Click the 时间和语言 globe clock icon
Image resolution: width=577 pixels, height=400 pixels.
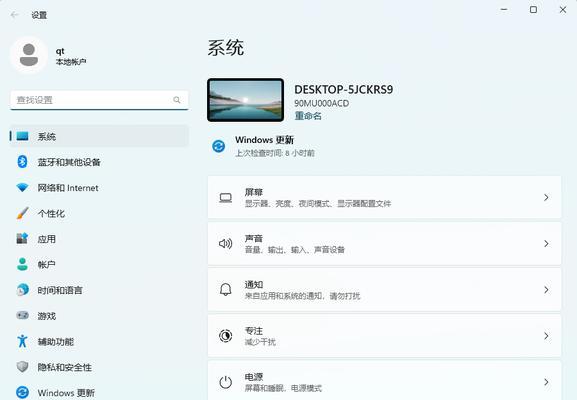pos(22,290)
